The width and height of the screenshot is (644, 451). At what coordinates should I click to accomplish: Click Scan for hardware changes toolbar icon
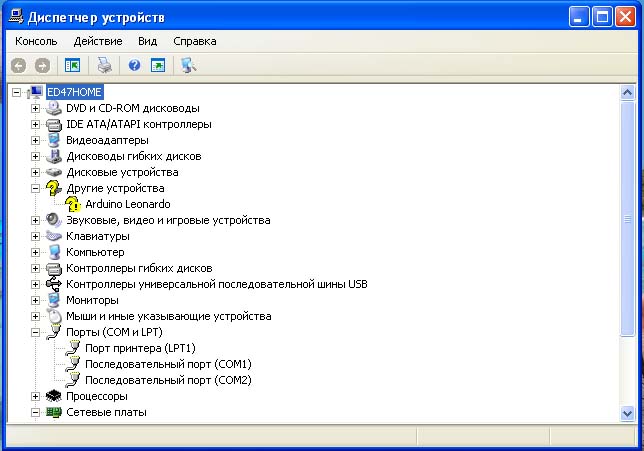(x=188, y=65)
